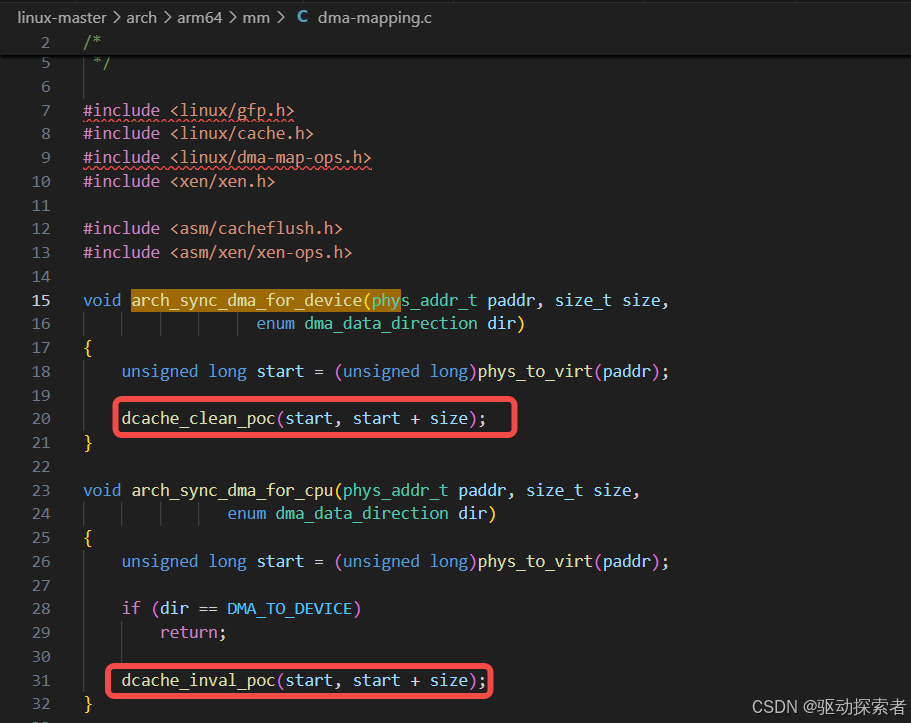
Task: Click dma_data_direction on line 24
Action: [x=361, y=514]
